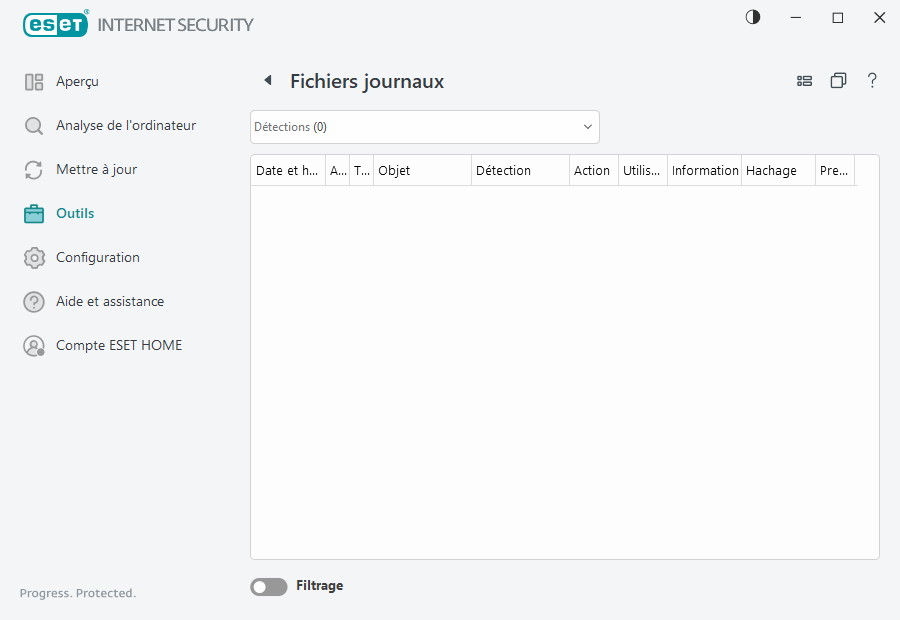Open the Compte ESET HOME section
Image resolution: width=900 pixels, height=620 pixels.
coord(119,345)
